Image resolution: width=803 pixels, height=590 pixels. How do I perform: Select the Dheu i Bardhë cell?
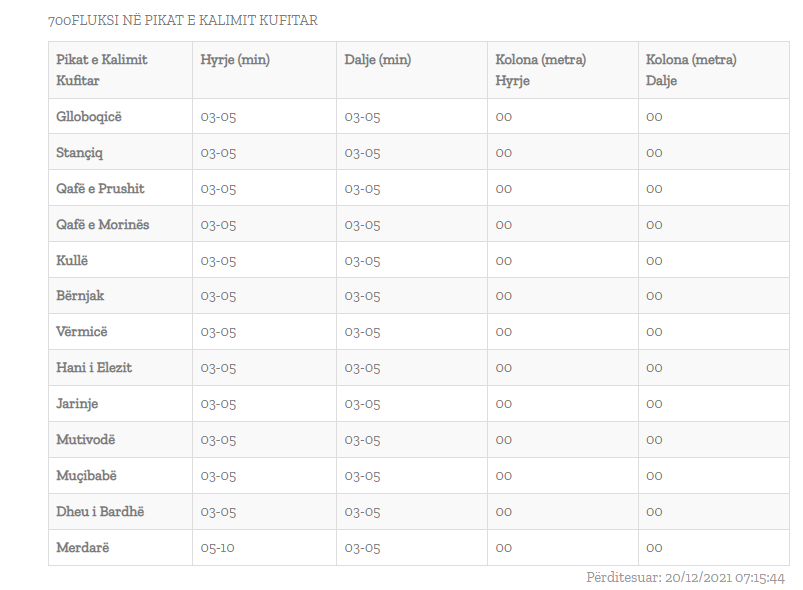100,511
